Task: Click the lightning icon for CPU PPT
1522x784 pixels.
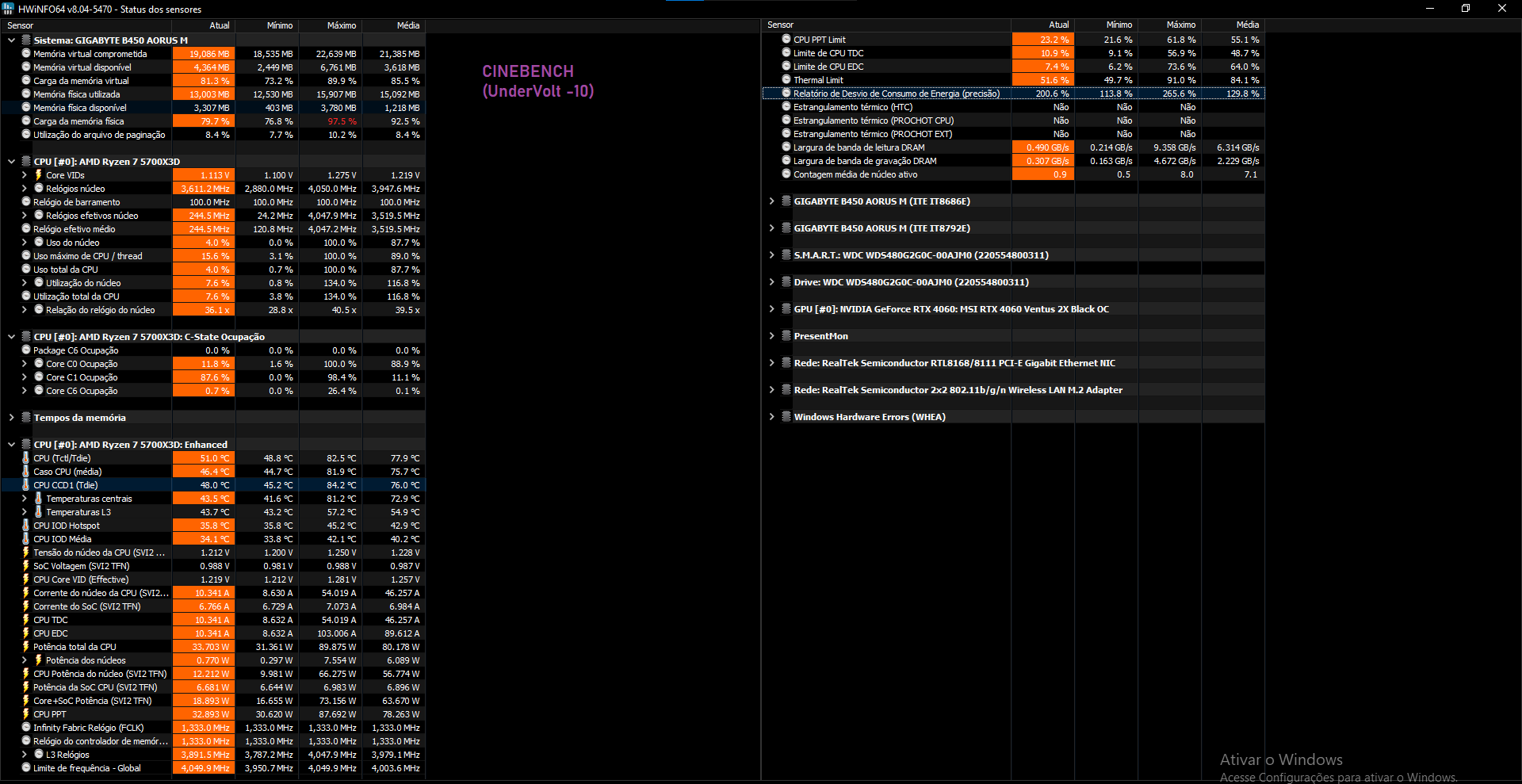Action: coord(26,714)
